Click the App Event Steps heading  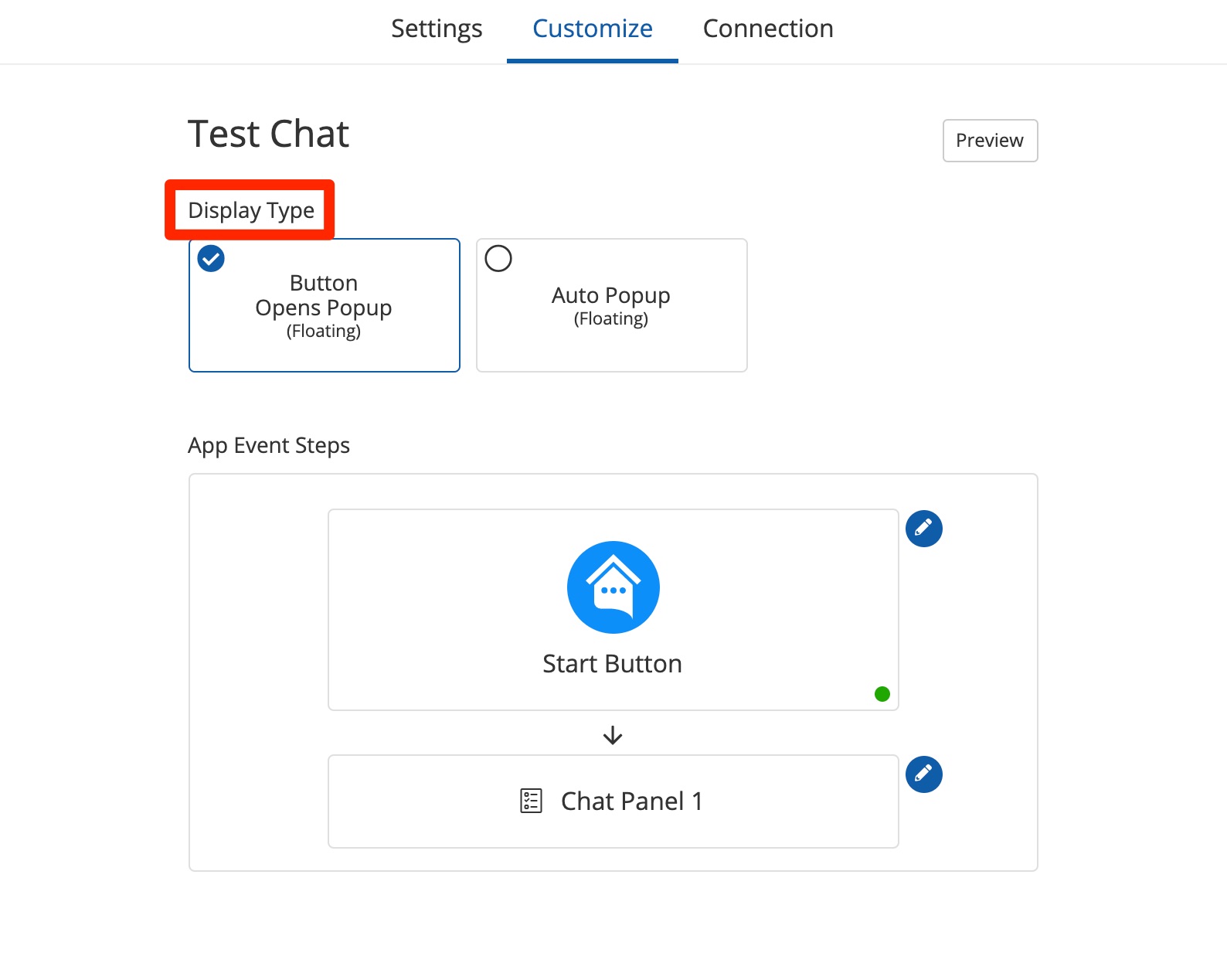[269, 446]
